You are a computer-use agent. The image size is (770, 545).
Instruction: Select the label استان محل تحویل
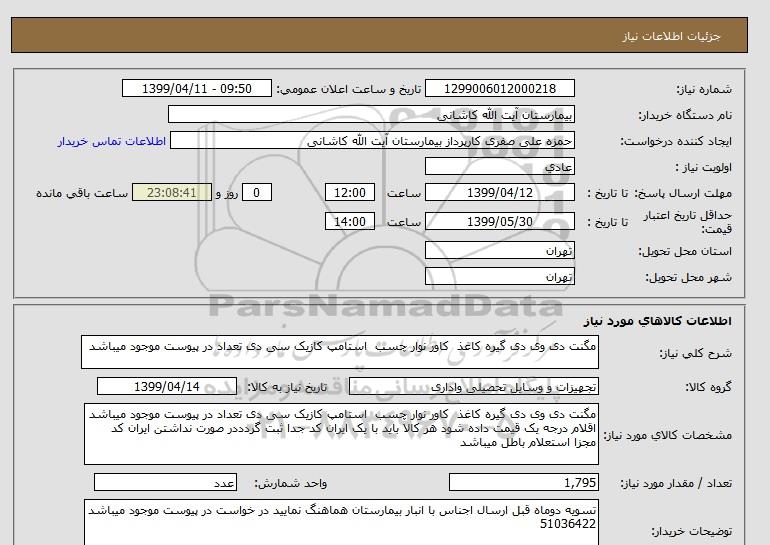tap(685, 251)
